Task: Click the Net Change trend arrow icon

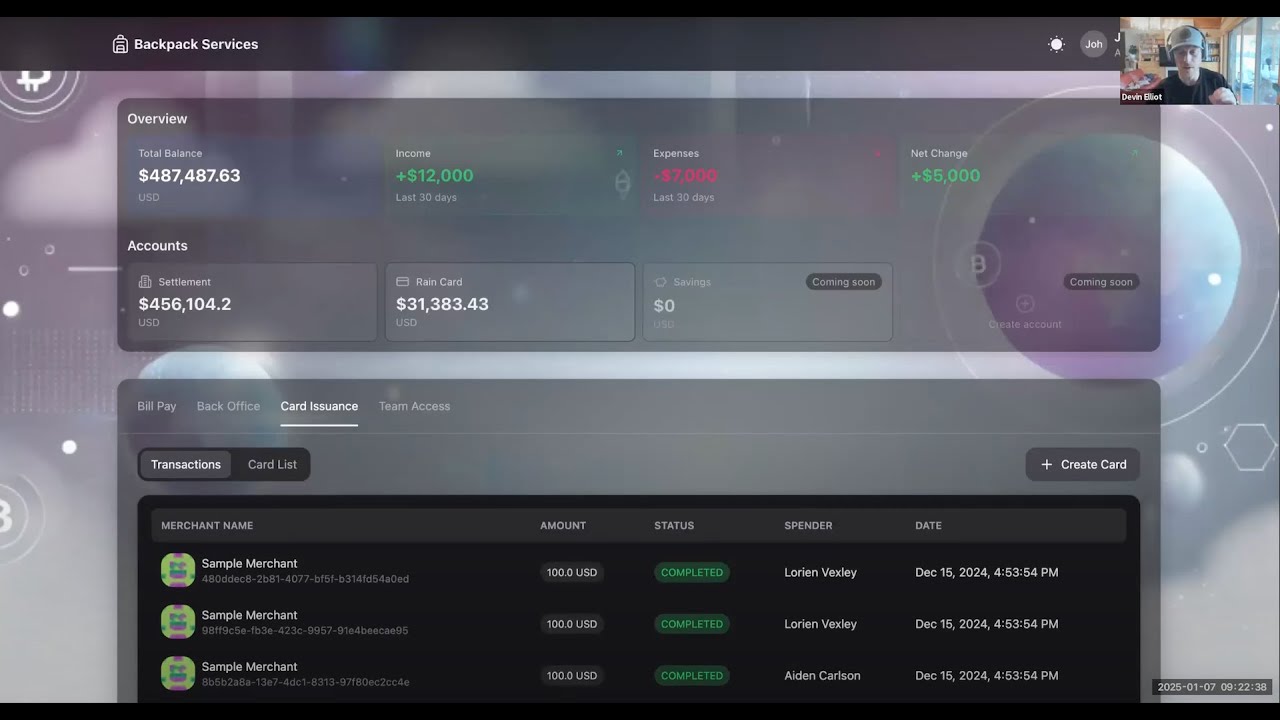Action: [1134, 153]
